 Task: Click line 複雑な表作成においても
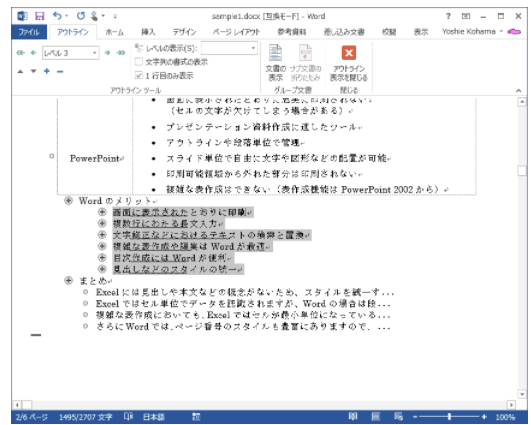(x=243, y=315)
